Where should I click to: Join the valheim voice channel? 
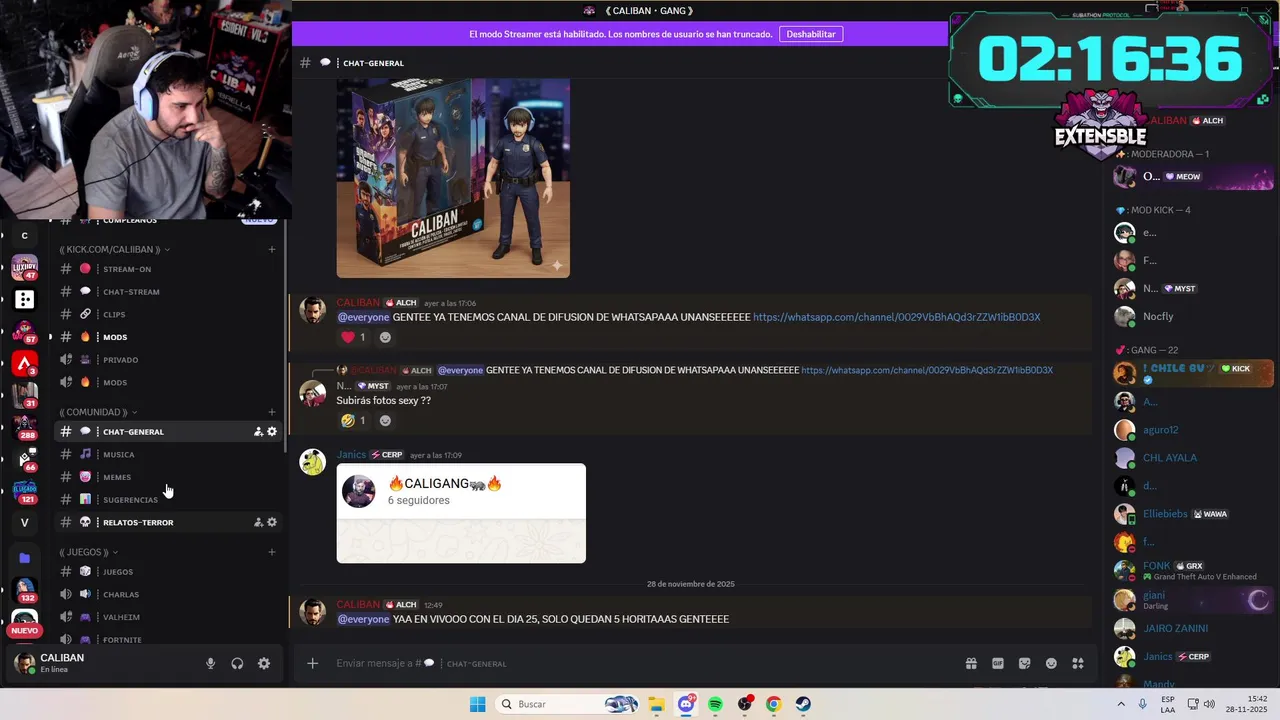click(x=168, y=617)
